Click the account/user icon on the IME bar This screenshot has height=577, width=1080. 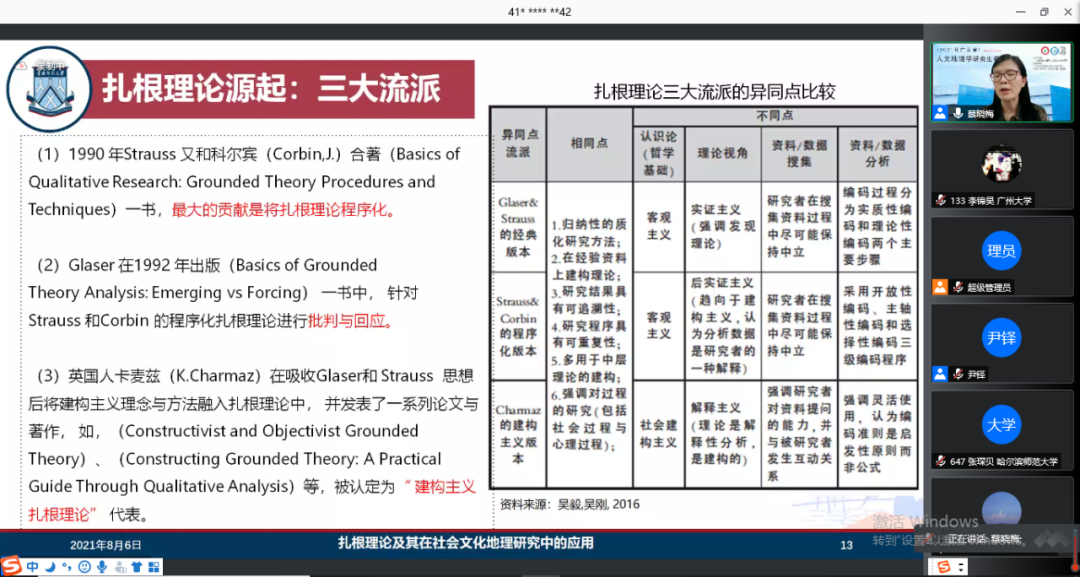click(x=120, y=567)
